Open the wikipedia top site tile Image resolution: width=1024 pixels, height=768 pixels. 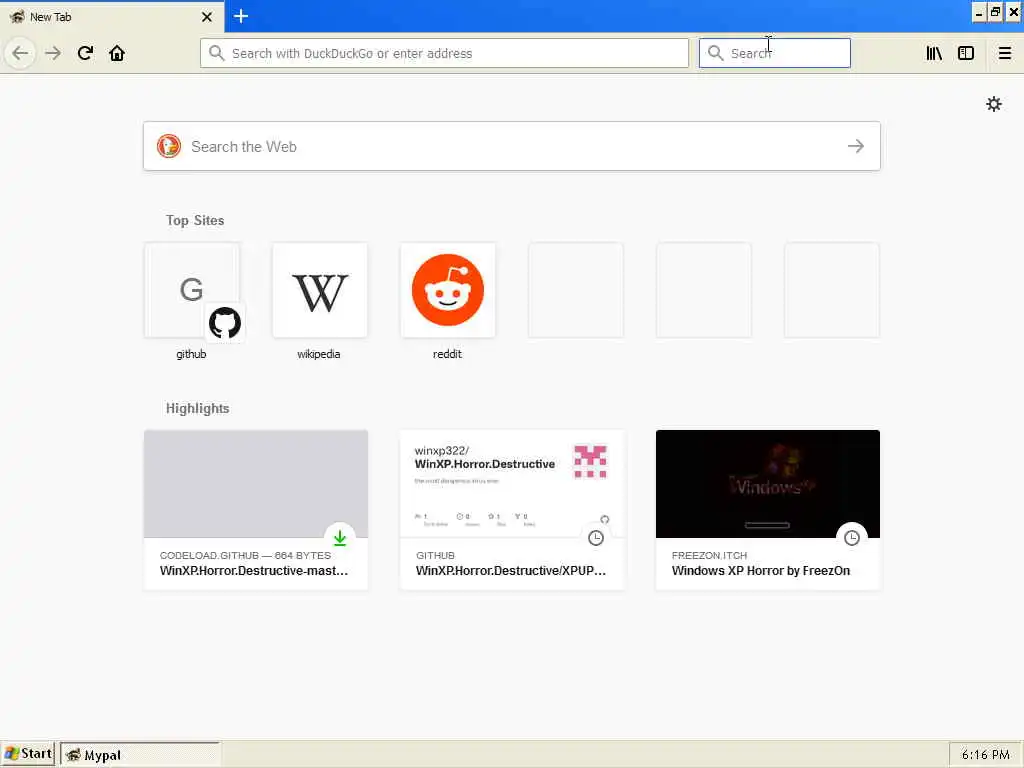[x=320, y=291]
